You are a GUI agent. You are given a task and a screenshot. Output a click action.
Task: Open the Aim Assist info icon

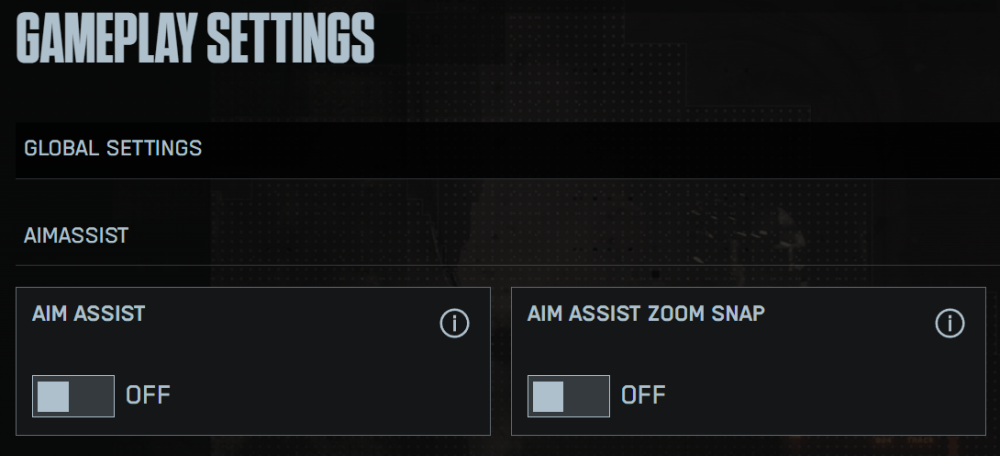click(454, 323)
